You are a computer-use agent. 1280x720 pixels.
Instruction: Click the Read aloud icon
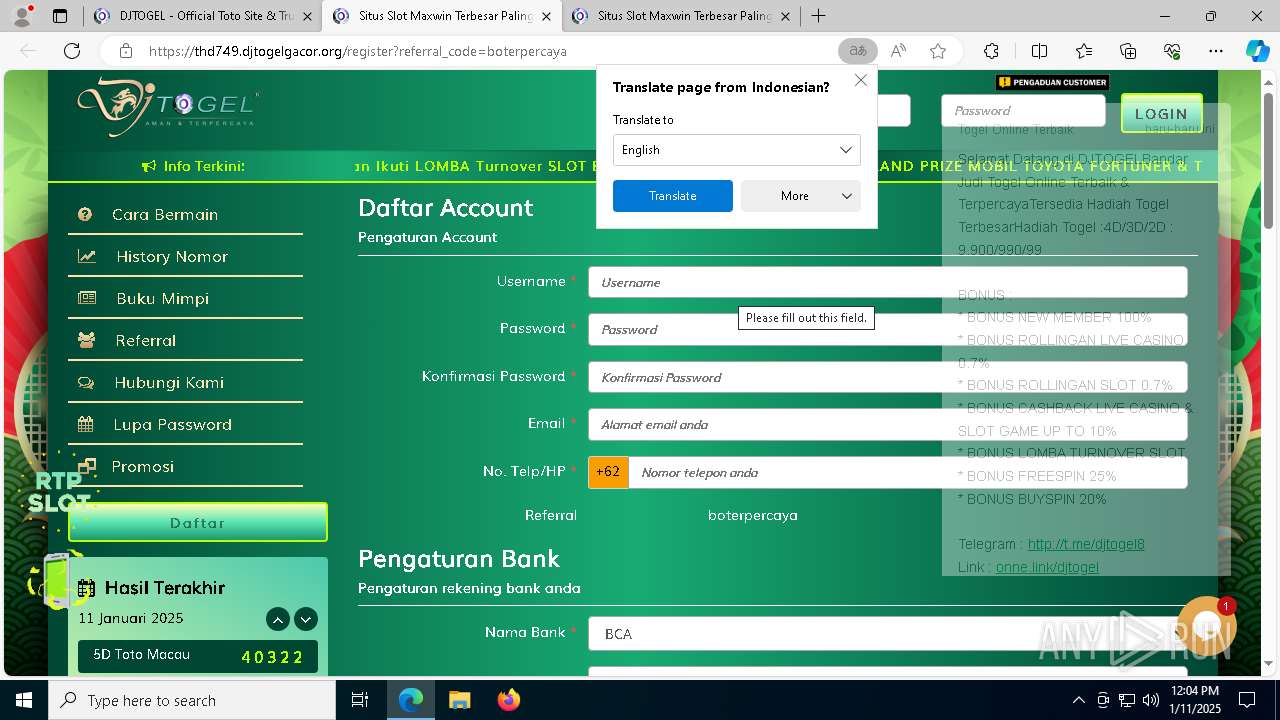(898, 51)
